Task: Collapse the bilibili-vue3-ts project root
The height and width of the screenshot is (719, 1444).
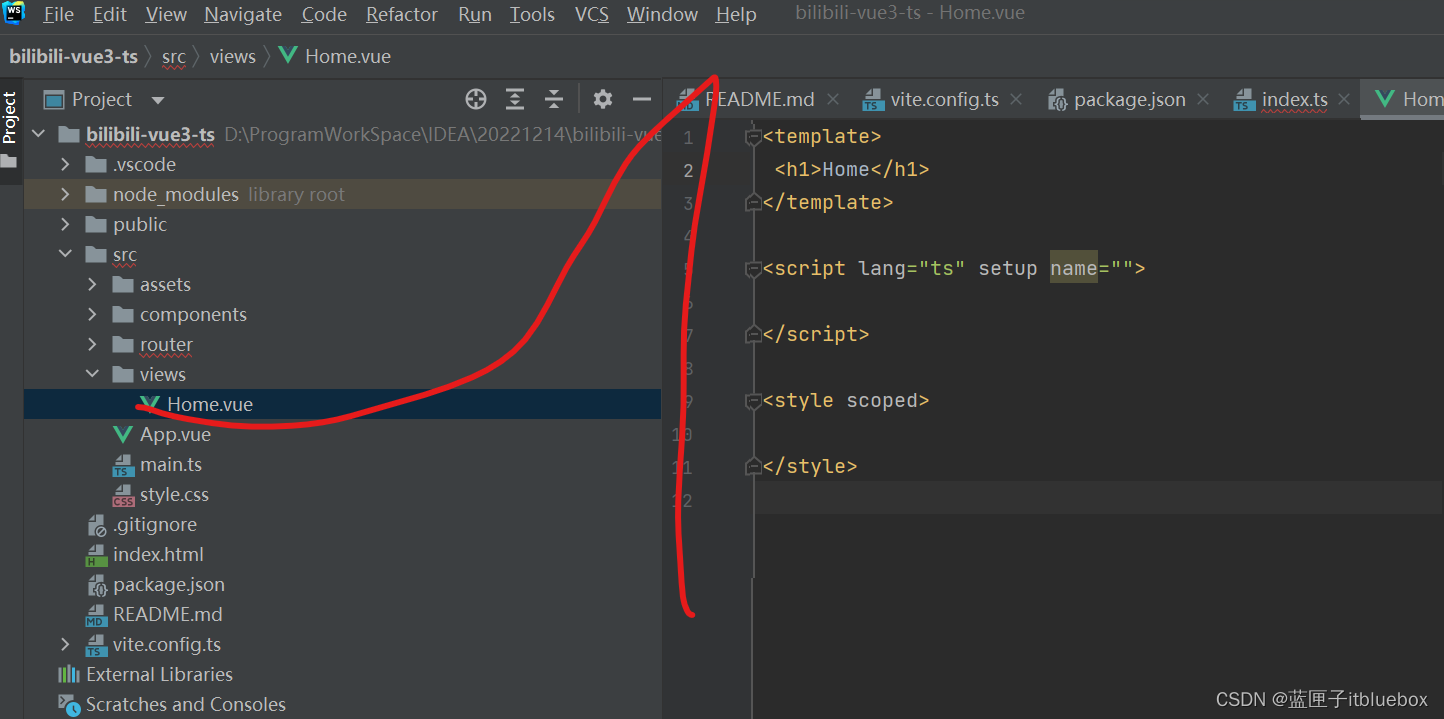Action: 39,134
